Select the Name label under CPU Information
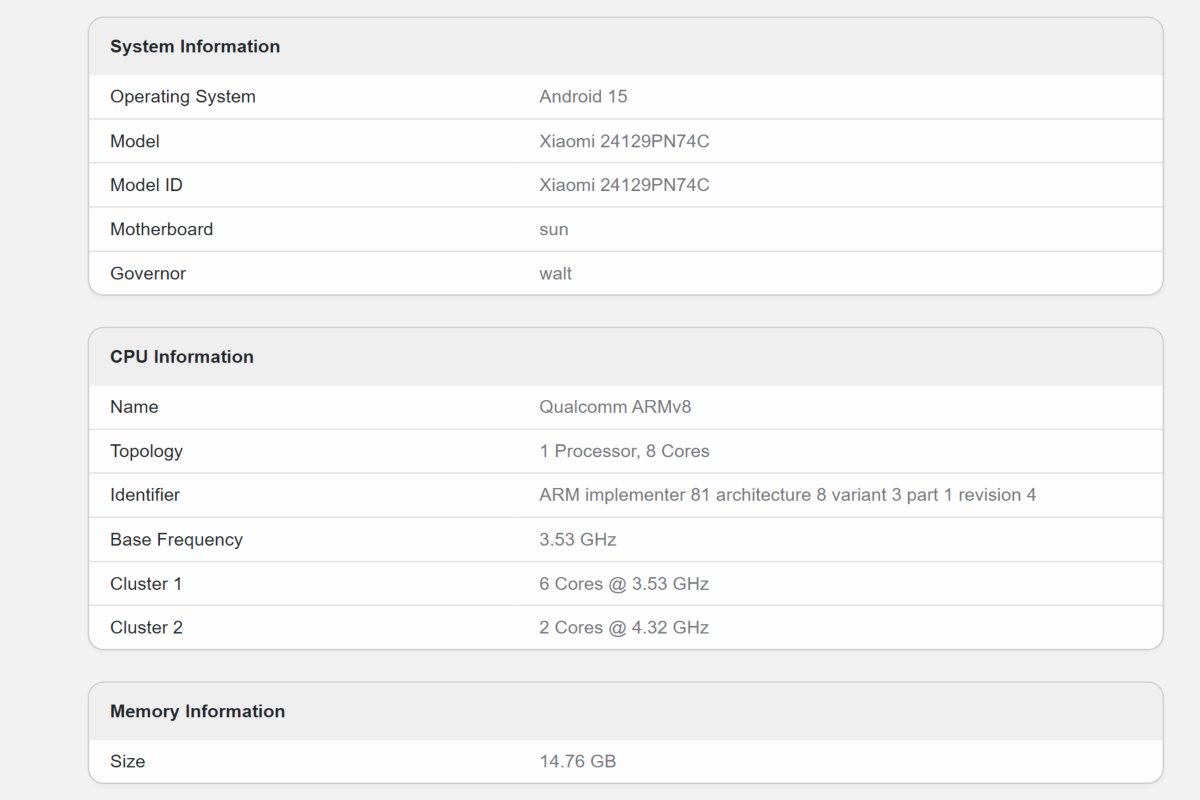This screenshot has width=1200, height=800. pyautogui.click(x=134, y=407)
